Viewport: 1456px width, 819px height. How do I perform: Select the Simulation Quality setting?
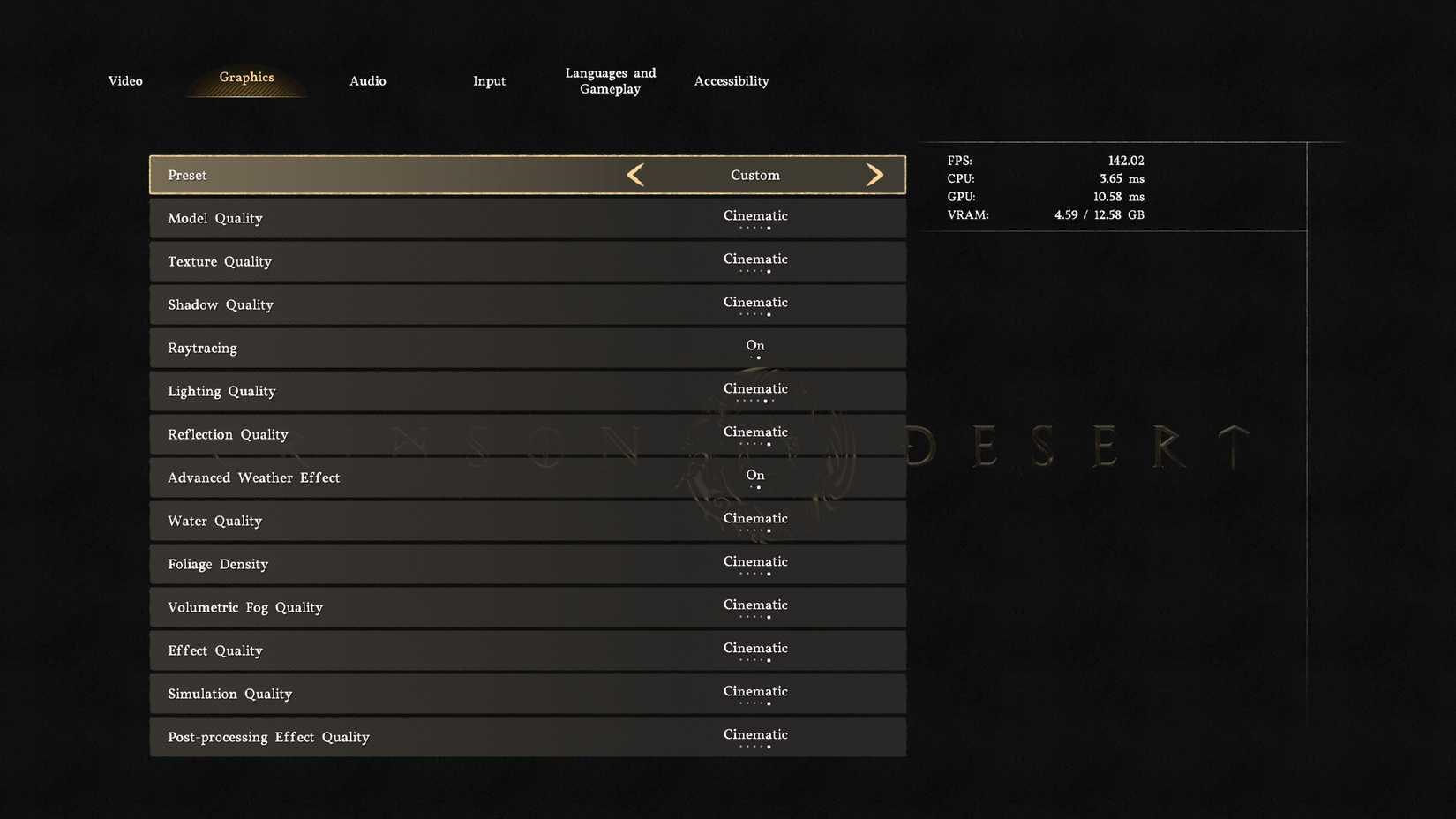tap(528, 694)
